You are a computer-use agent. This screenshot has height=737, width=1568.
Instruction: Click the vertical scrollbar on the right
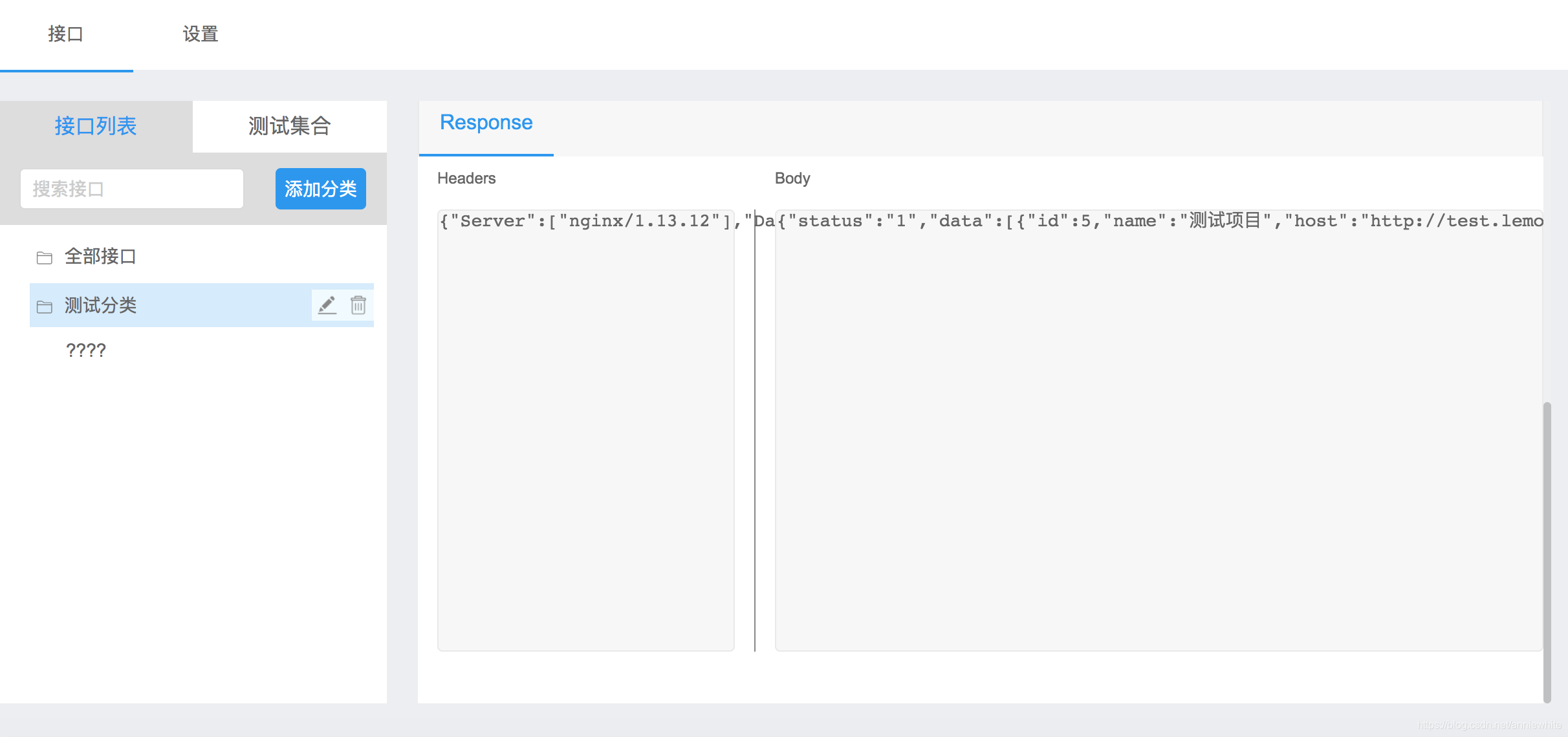tap(1547, 553)
